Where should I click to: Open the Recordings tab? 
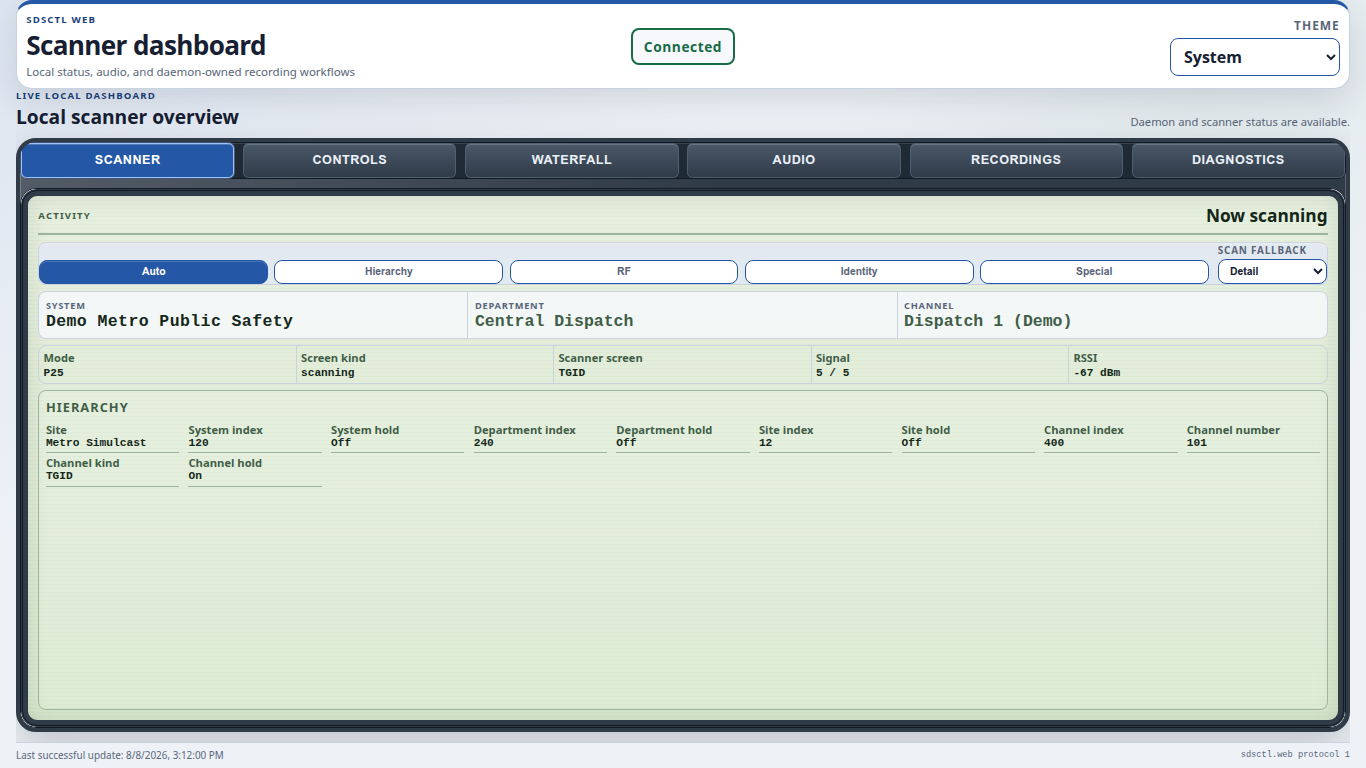1016,160
